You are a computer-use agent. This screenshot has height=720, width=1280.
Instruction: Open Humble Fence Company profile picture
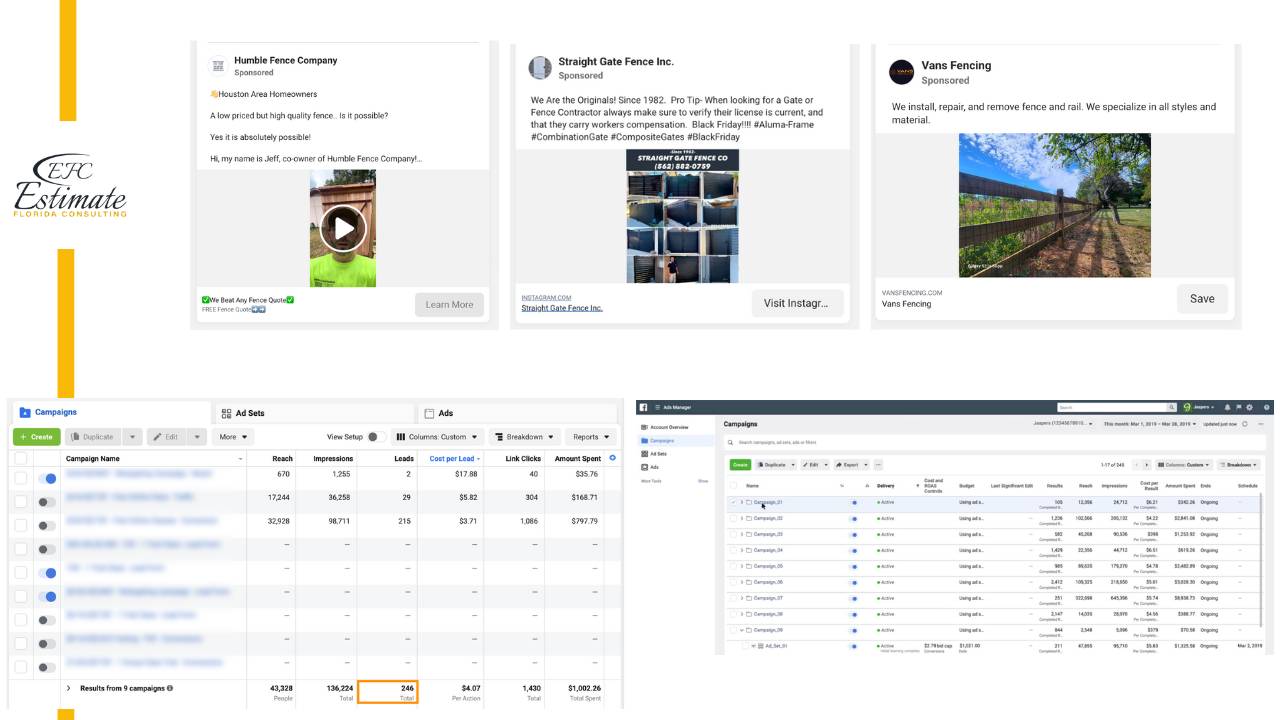click(x=217, y=65)
